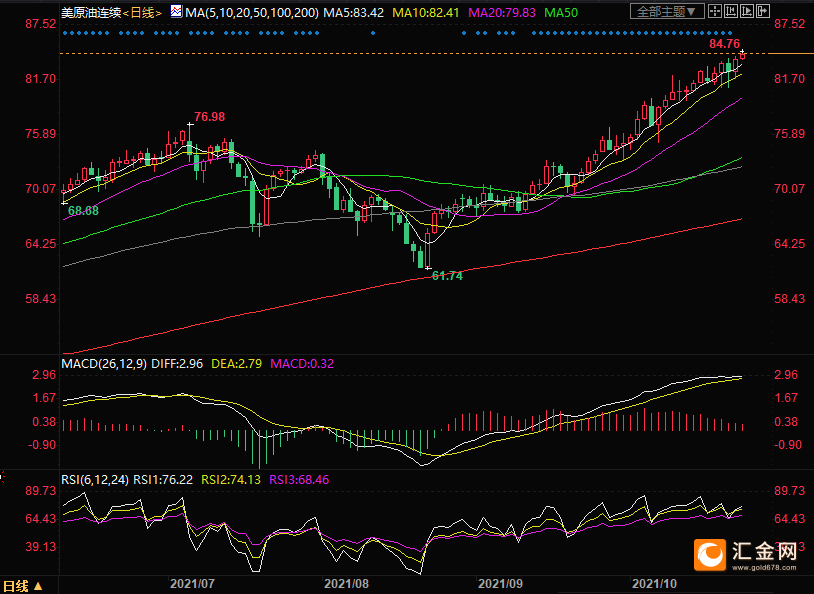Image resolution: width=814 pixels, height=594 pixels.
Task: Click the jump-to-start chart range icon
Action: (731, 11)
